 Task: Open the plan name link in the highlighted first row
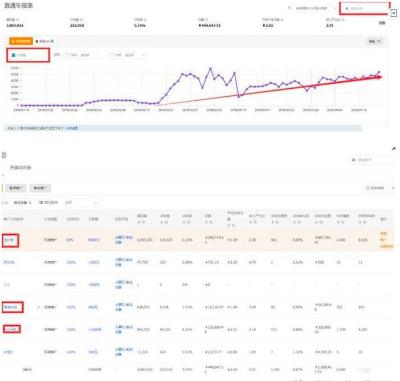coord(10,240)
